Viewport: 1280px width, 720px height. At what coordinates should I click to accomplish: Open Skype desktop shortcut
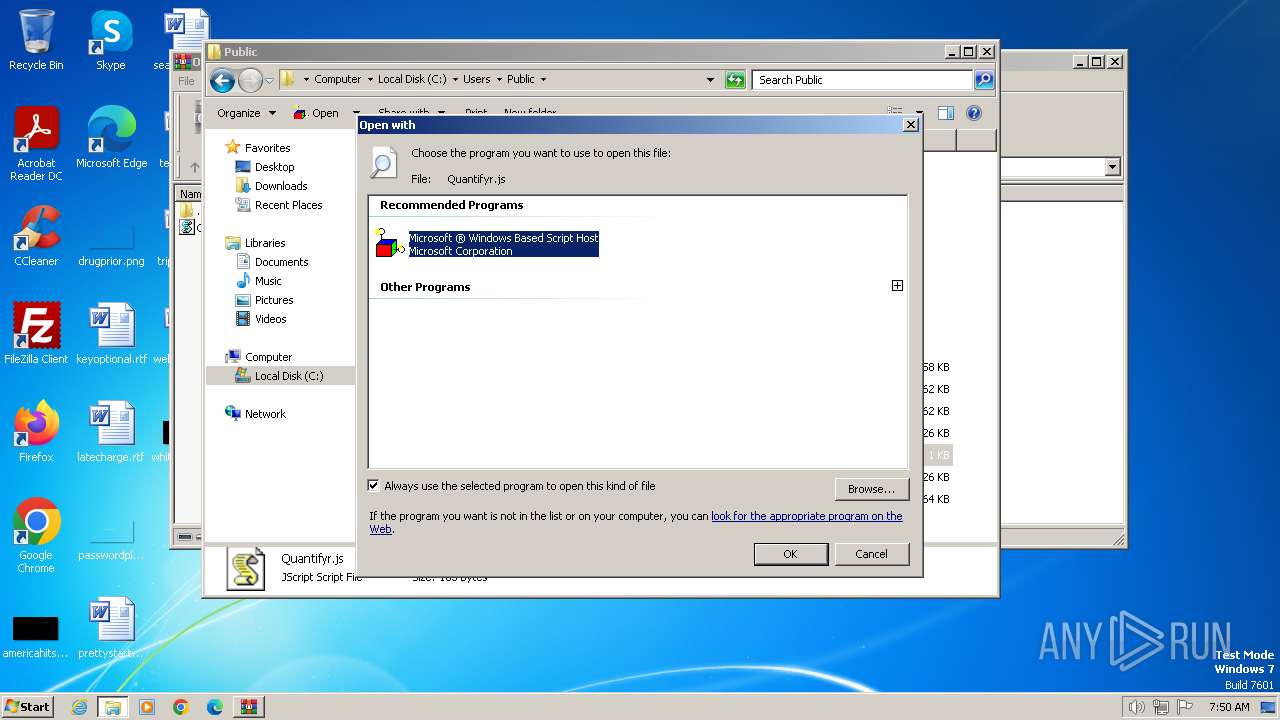[110, 41]
